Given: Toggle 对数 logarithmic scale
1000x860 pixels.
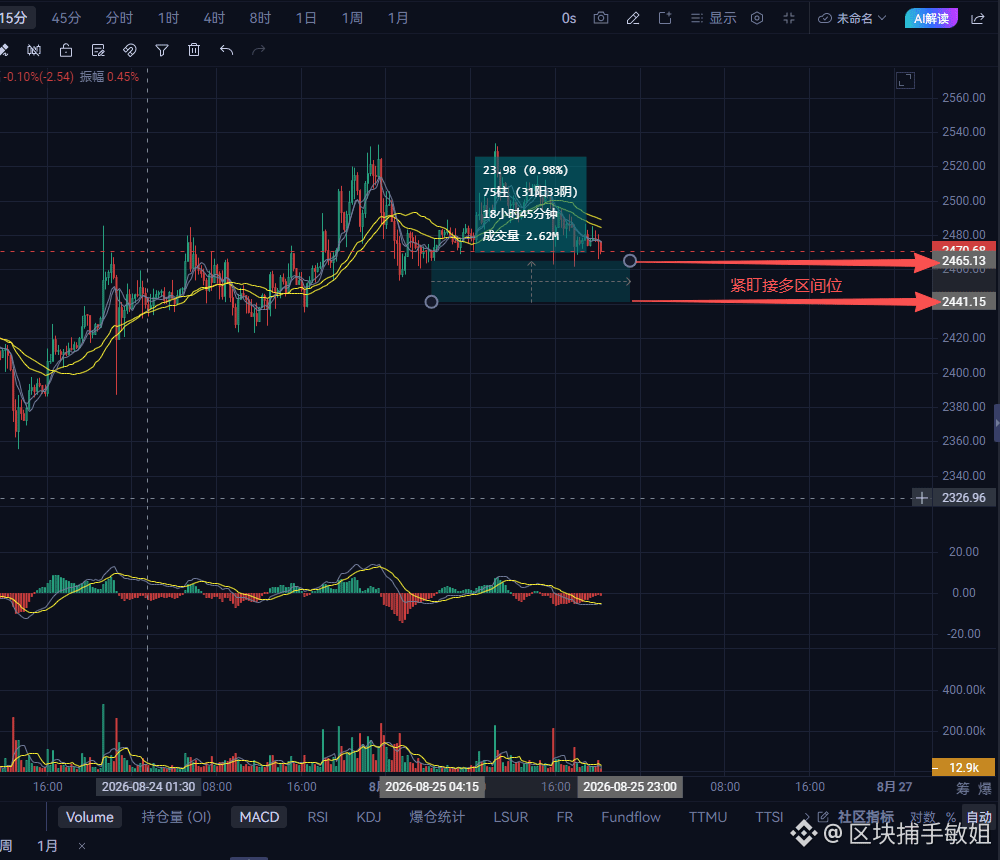Looking at the screenshot, I should click(x=922, y=817).
